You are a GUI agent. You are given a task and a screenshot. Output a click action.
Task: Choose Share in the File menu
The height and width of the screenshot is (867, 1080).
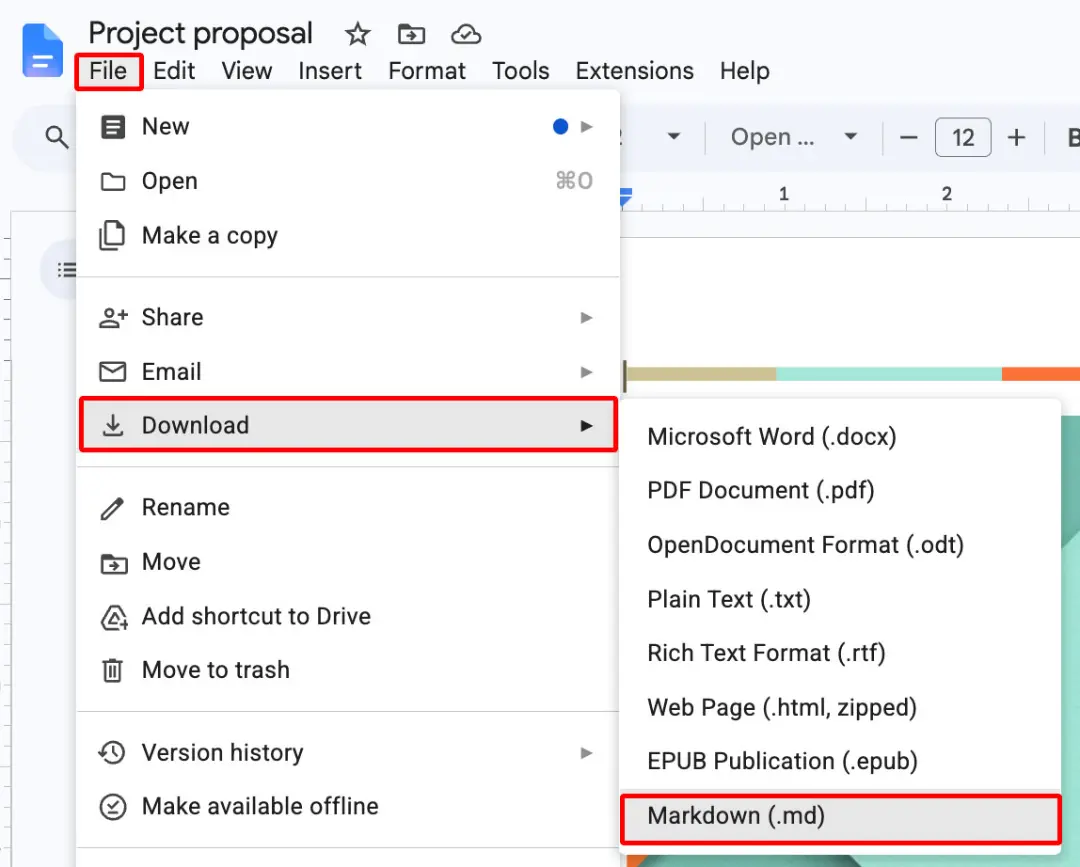348,317
